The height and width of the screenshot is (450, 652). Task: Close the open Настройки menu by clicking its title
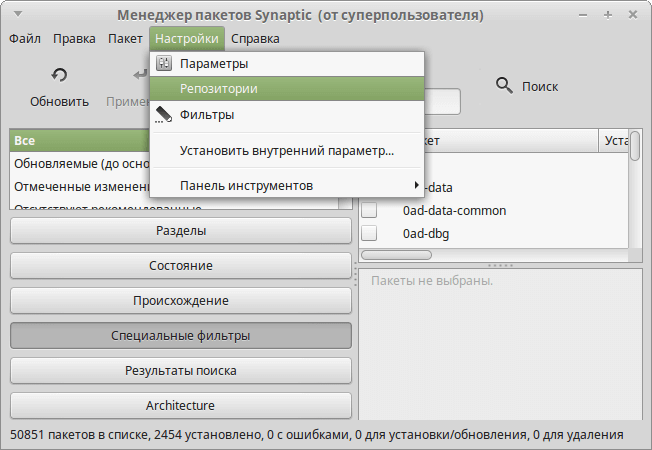187,39
